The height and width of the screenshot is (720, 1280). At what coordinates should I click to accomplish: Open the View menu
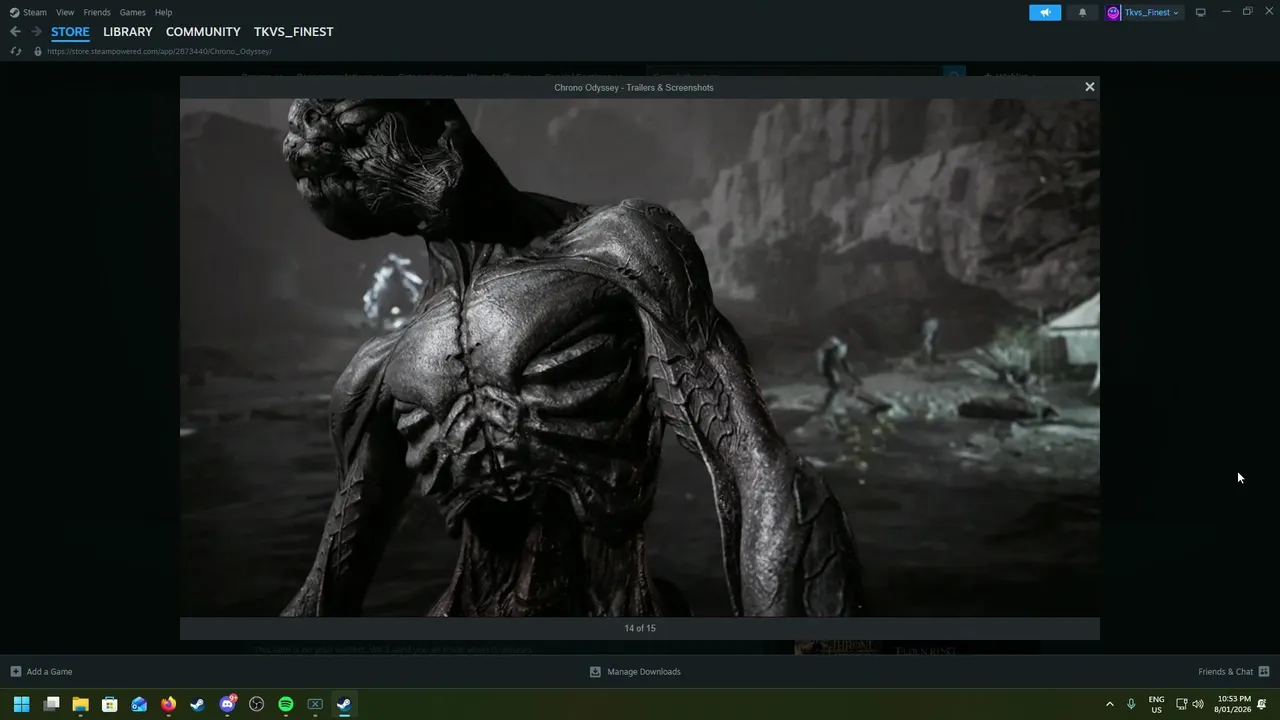[65, 12]
